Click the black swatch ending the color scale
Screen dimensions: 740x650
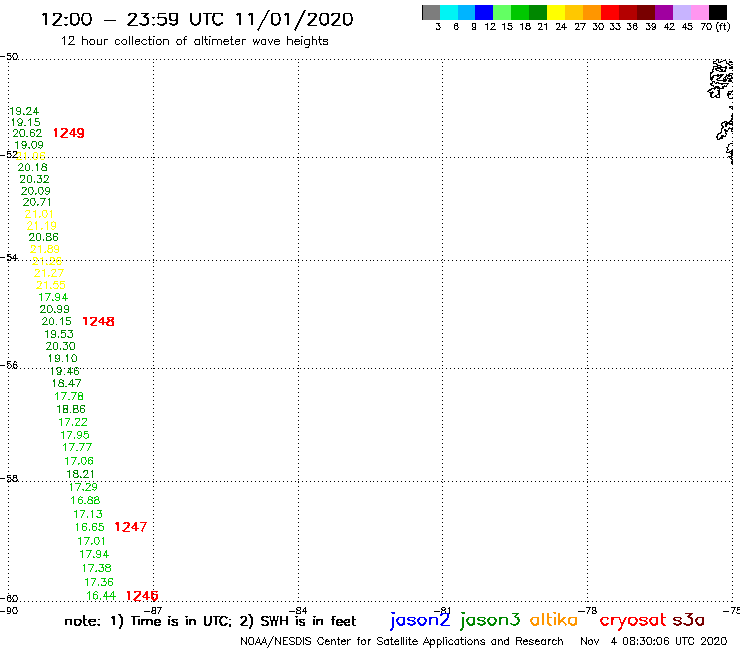coord(718,12)
